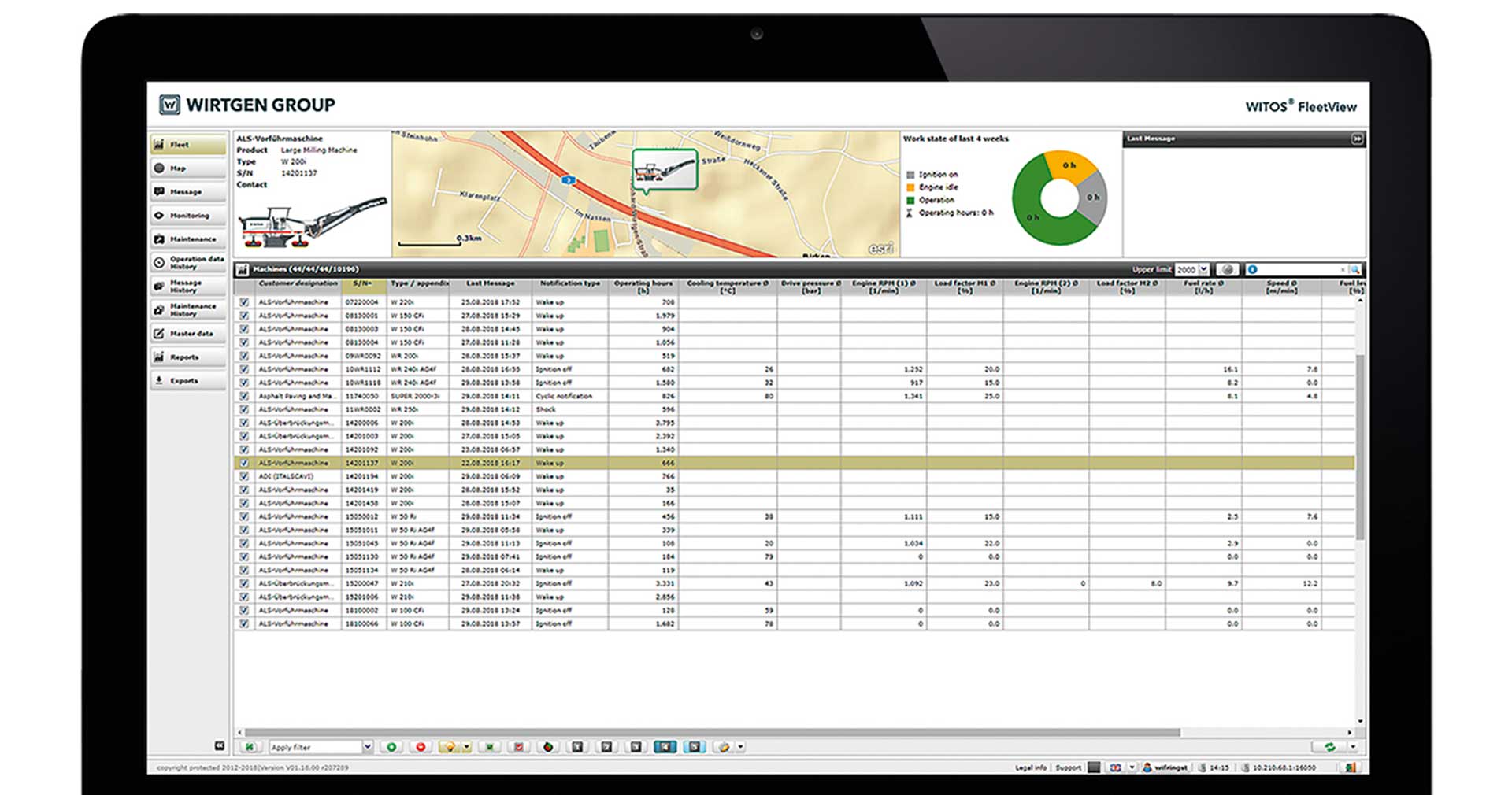Click the Support link in status bar
Image resolution: width=1512 pixels, height=795 pixels.
point(1068,767)
